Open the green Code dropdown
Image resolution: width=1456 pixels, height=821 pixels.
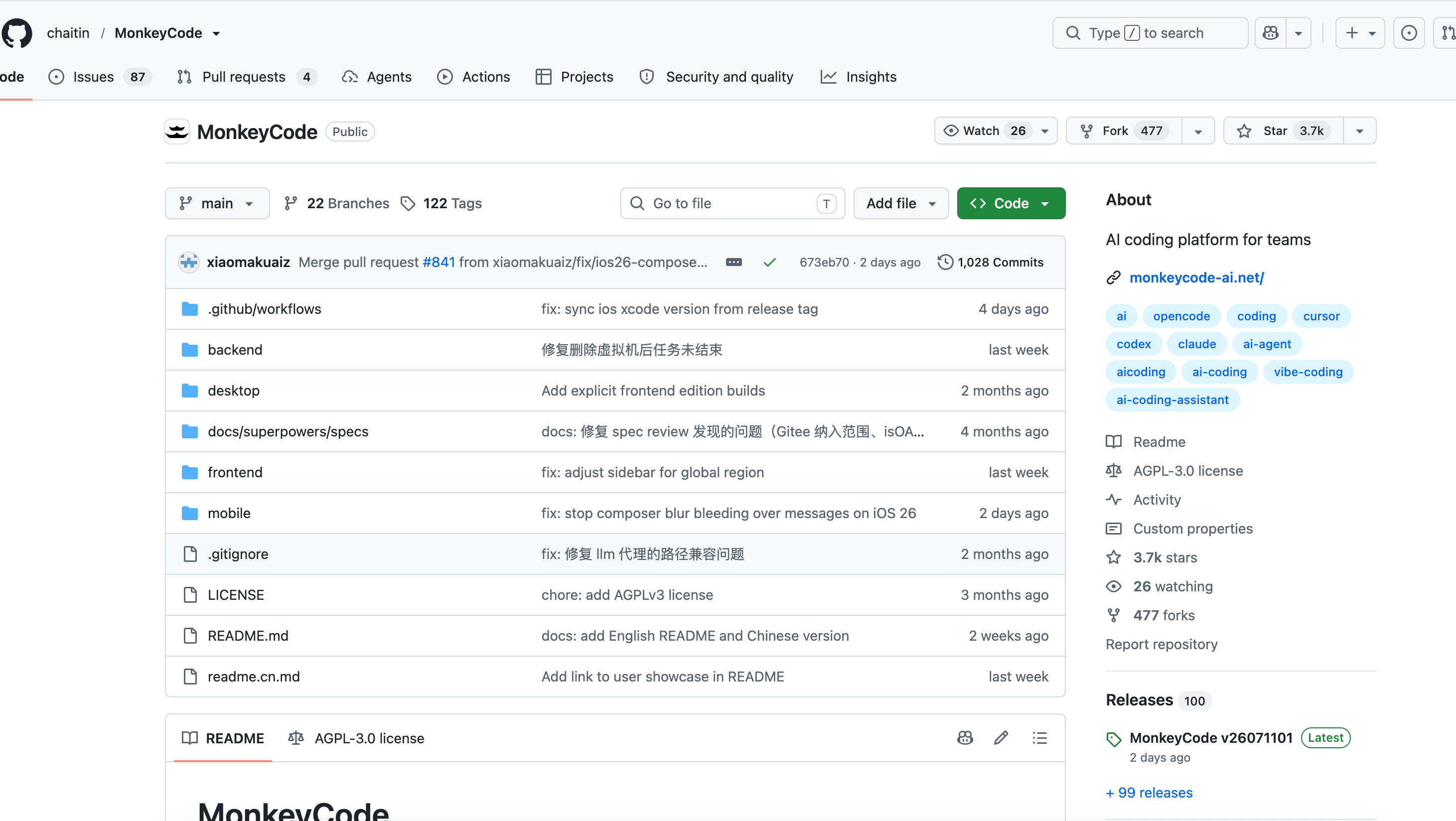[1011, 203]
